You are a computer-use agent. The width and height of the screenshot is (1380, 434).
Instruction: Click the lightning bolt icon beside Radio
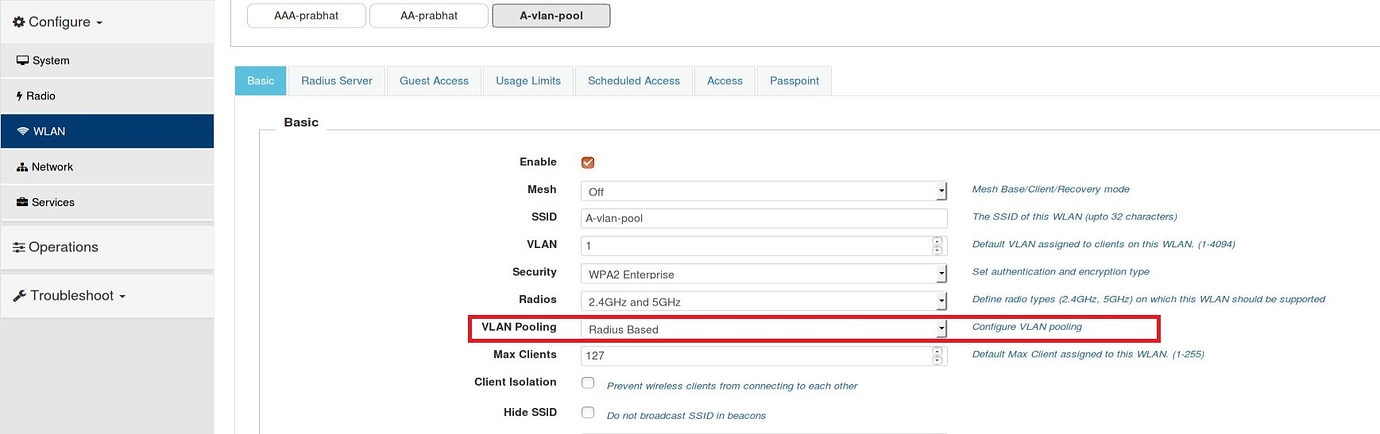pos(20,96)
